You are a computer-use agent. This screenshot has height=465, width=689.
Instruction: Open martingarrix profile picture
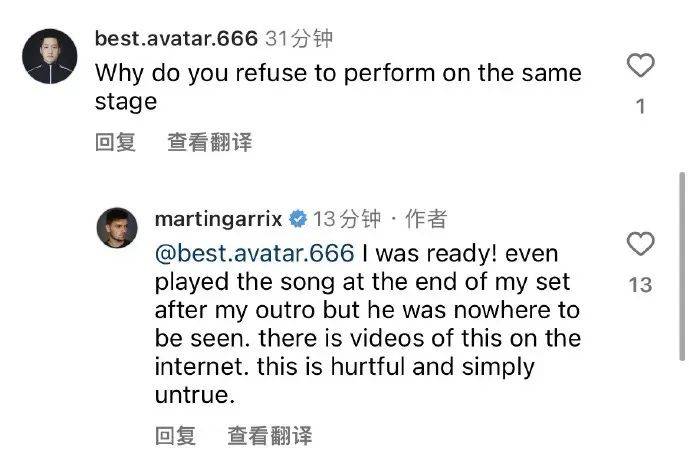click(117, 228)
